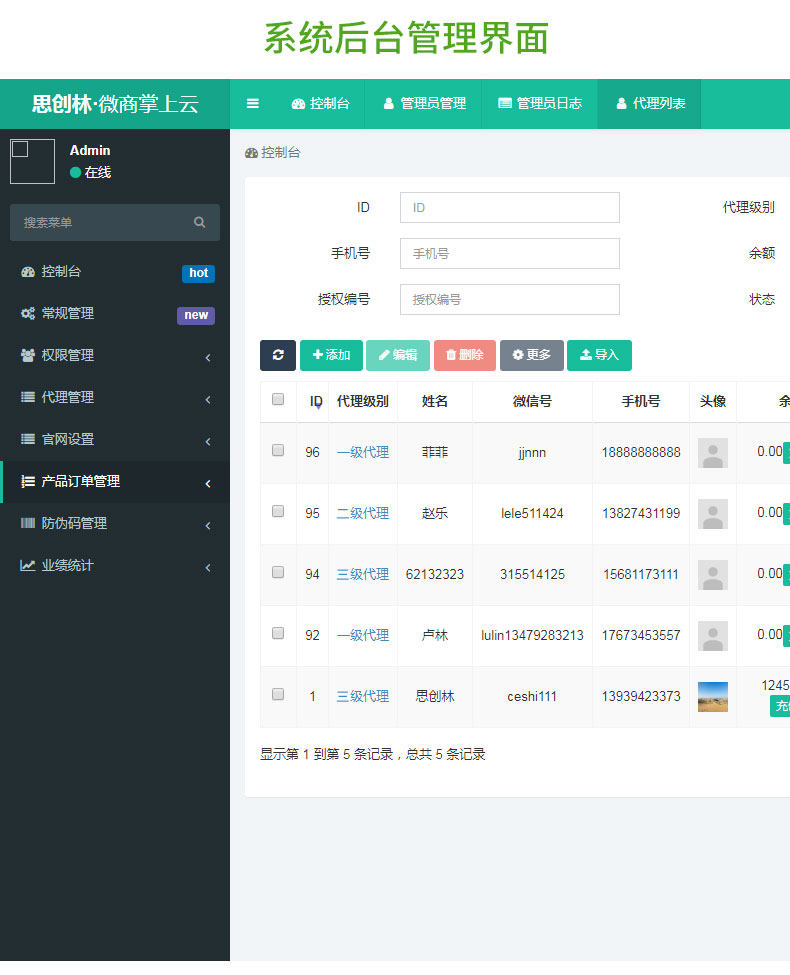Screen dimensions: 790x975
Task: Click phone number 17673453557 cell
Action: tap(641, 635)
